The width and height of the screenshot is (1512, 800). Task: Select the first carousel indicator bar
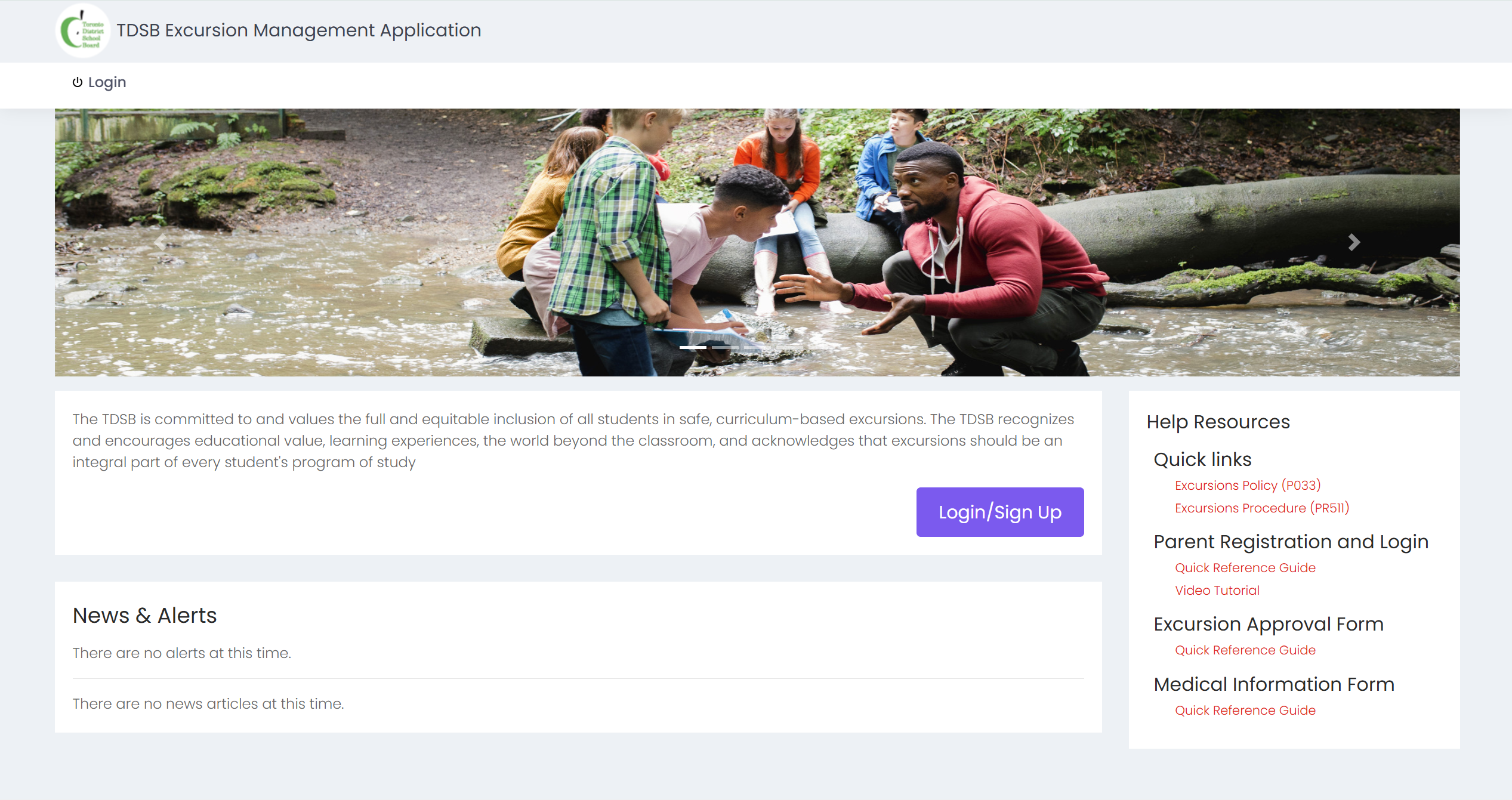(x=693, y=347)
